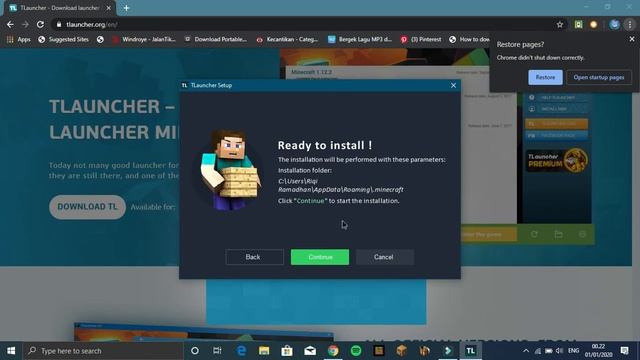The width and height of the screenshot is (640, 360).
Task: Click the globe bookmark icon after Suggested Sites
Action: 100,40
